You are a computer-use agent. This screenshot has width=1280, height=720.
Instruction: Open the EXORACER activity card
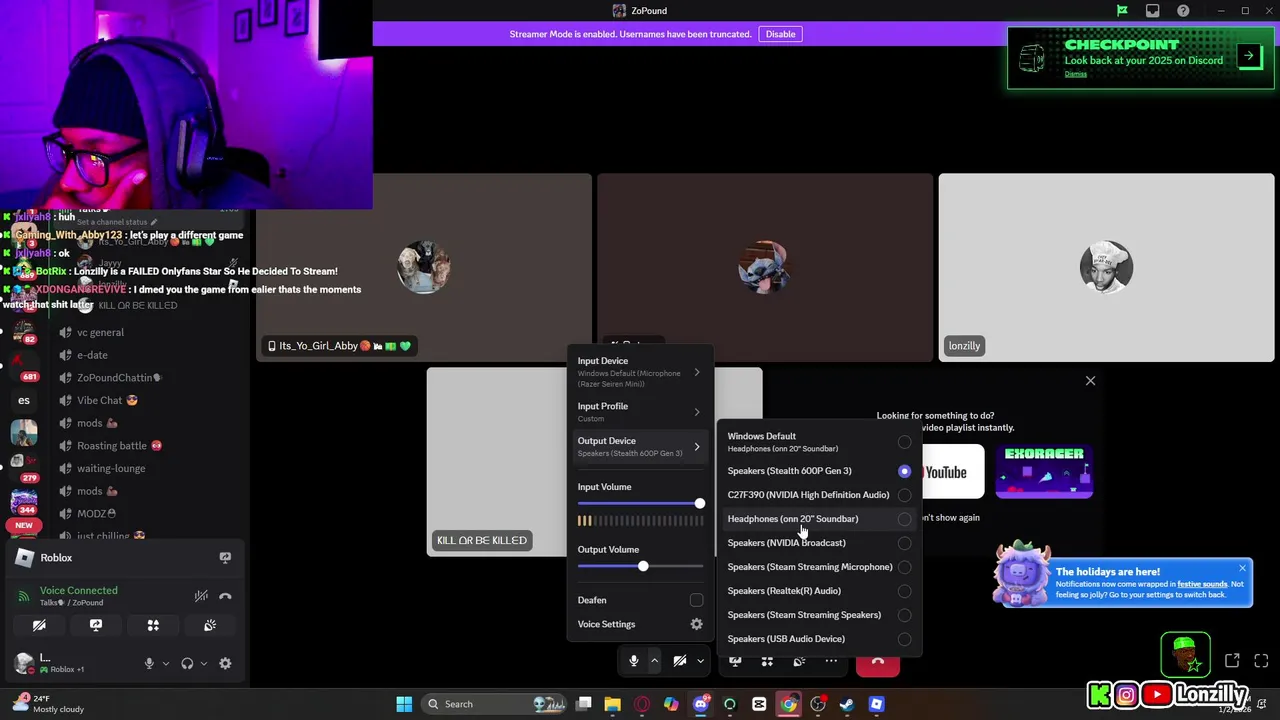1044,472
